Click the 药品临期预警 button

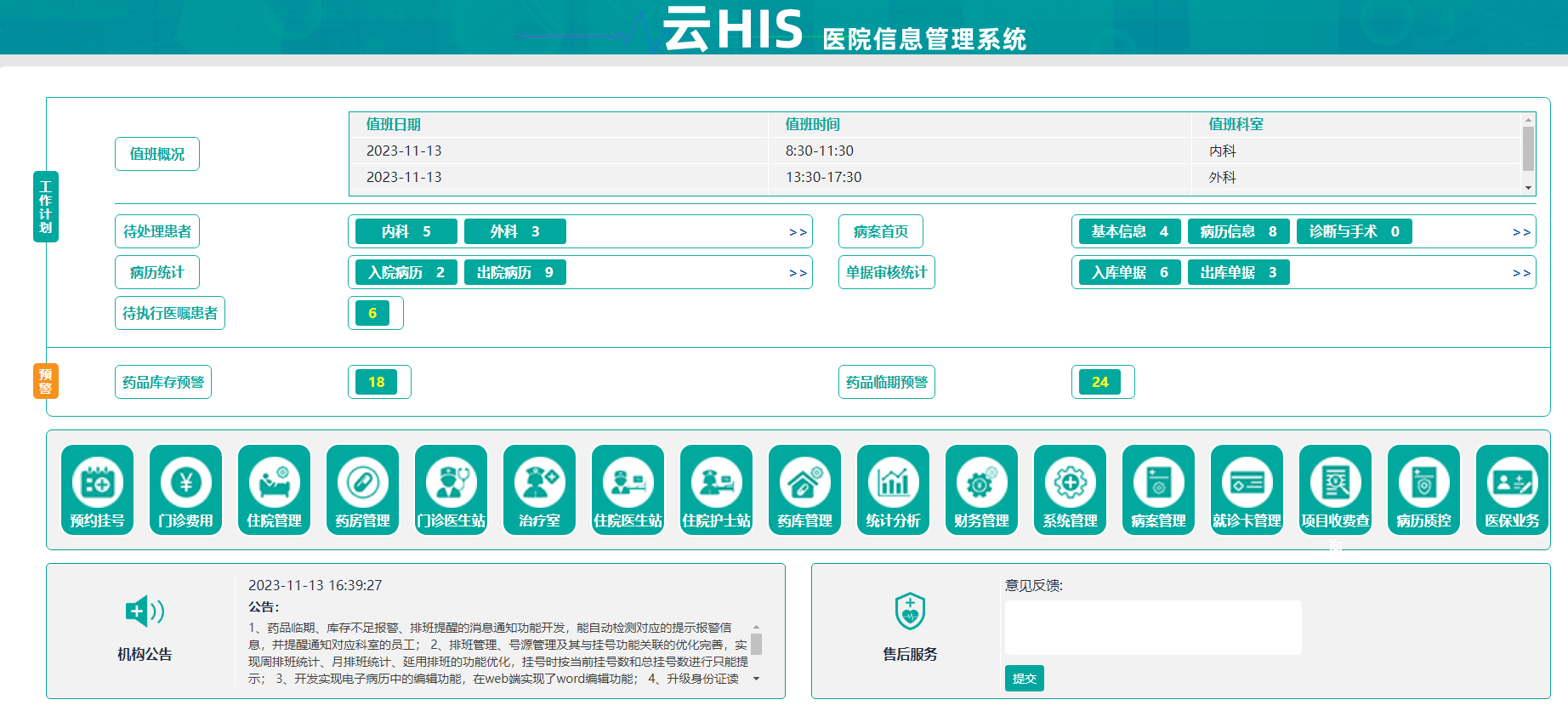[x=887, y=382]
